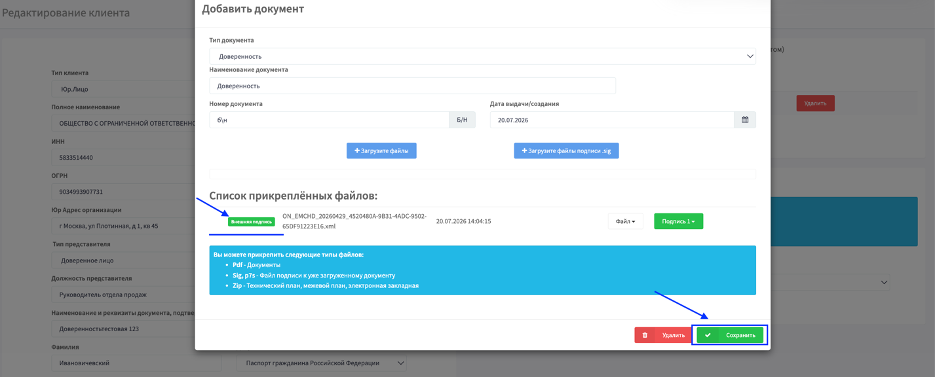Choose Загрузите файлы upload button

[381, 151]
